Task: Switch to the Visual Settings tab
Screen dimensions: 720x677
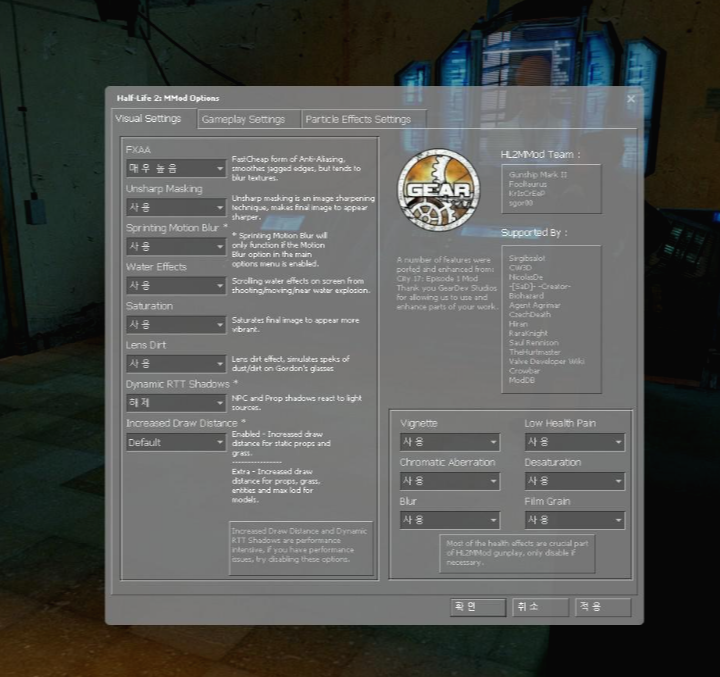Action: 154,118
